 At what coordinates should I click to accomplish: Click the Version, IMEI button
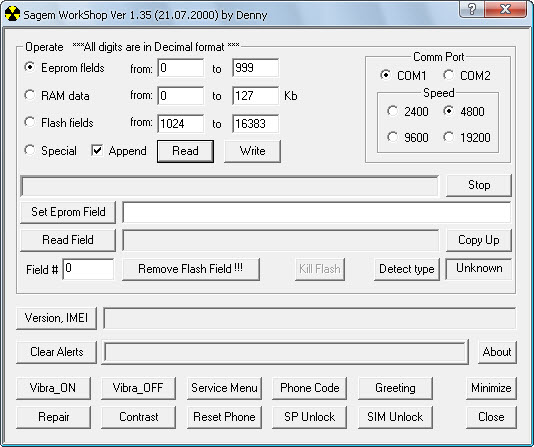click(57, 318)
